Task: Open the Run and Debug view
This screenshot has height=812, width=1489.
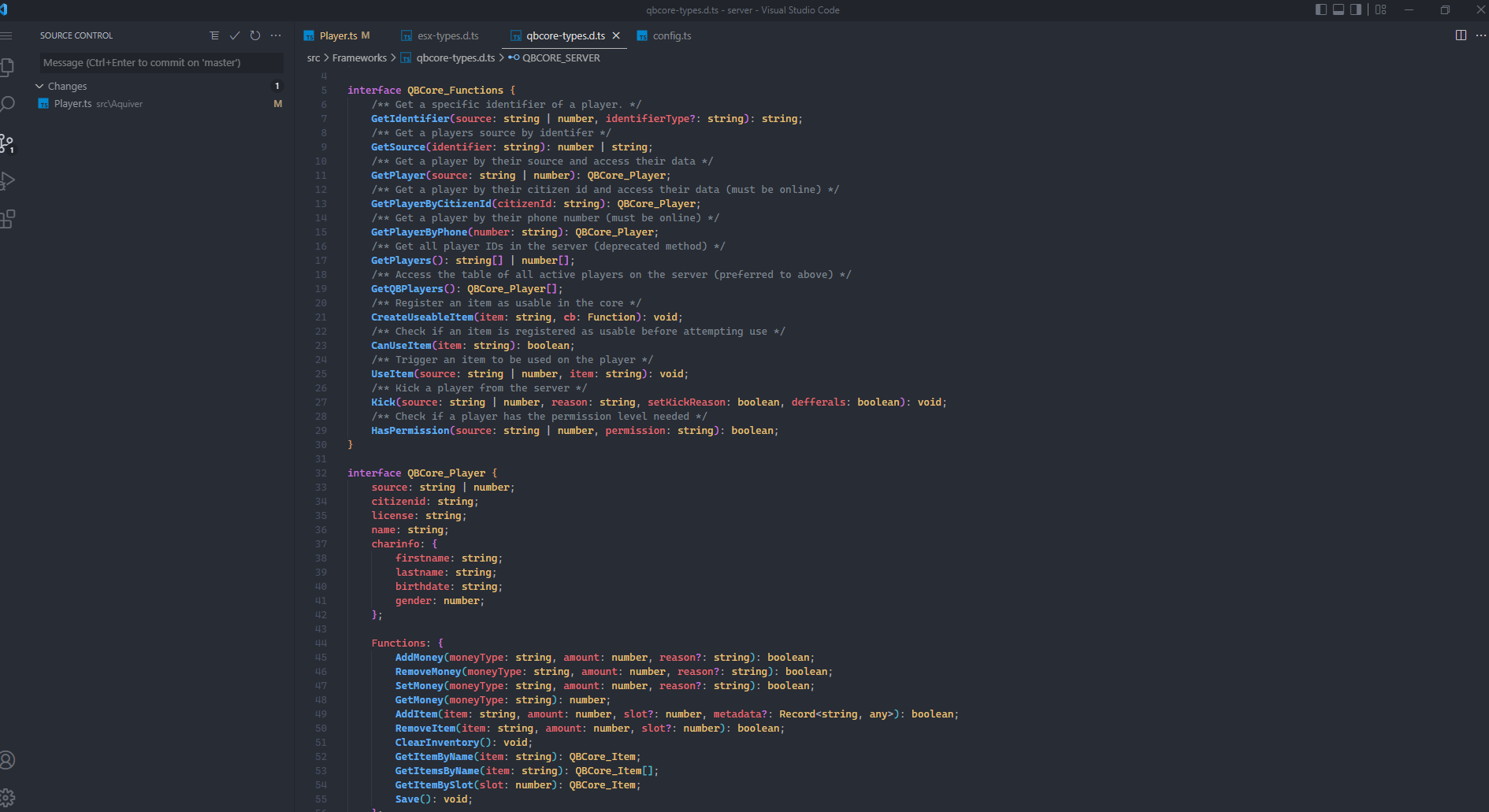Action: point(7,181)
